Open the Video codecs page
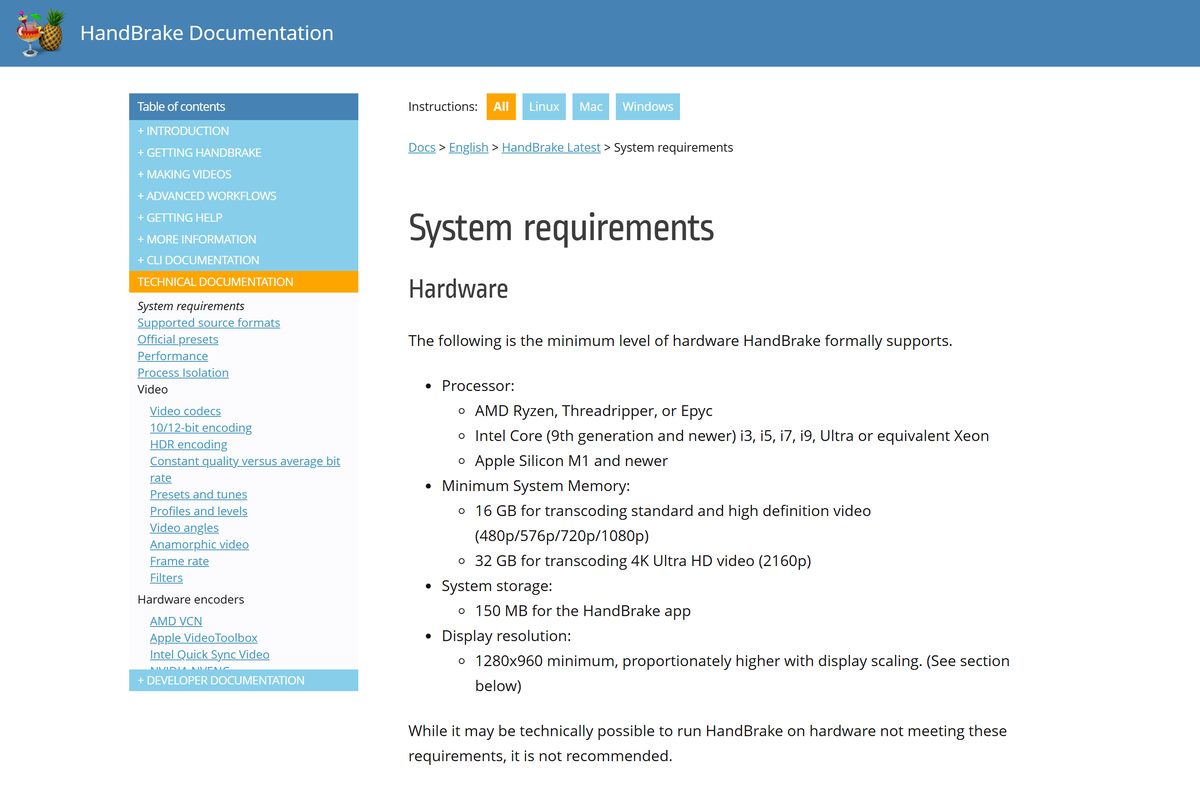 186,411
